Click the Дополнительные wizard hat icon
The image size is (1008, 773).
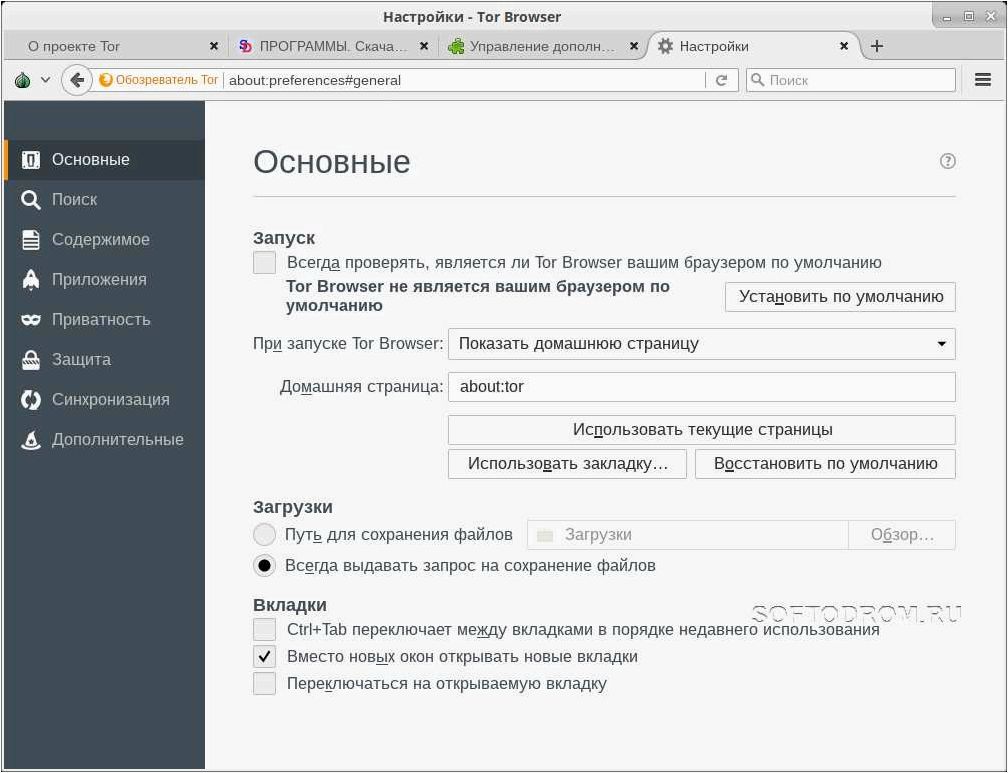[x=30, y=439]
